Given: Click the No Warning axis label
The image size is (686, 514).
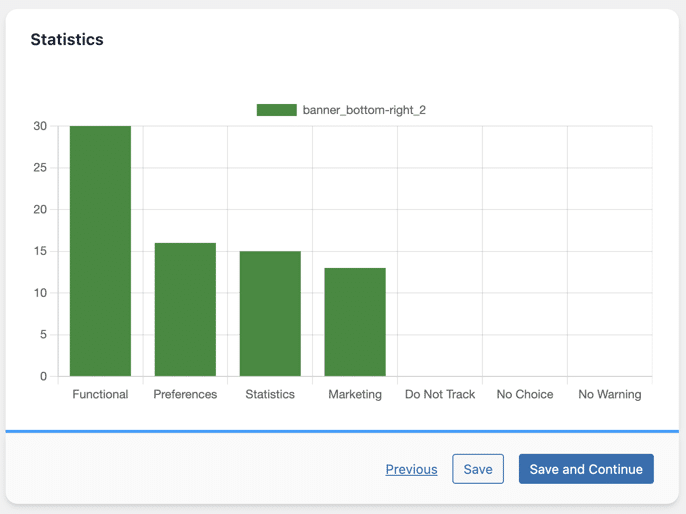Looking at the screenshot, I should [x=610, y=394].
